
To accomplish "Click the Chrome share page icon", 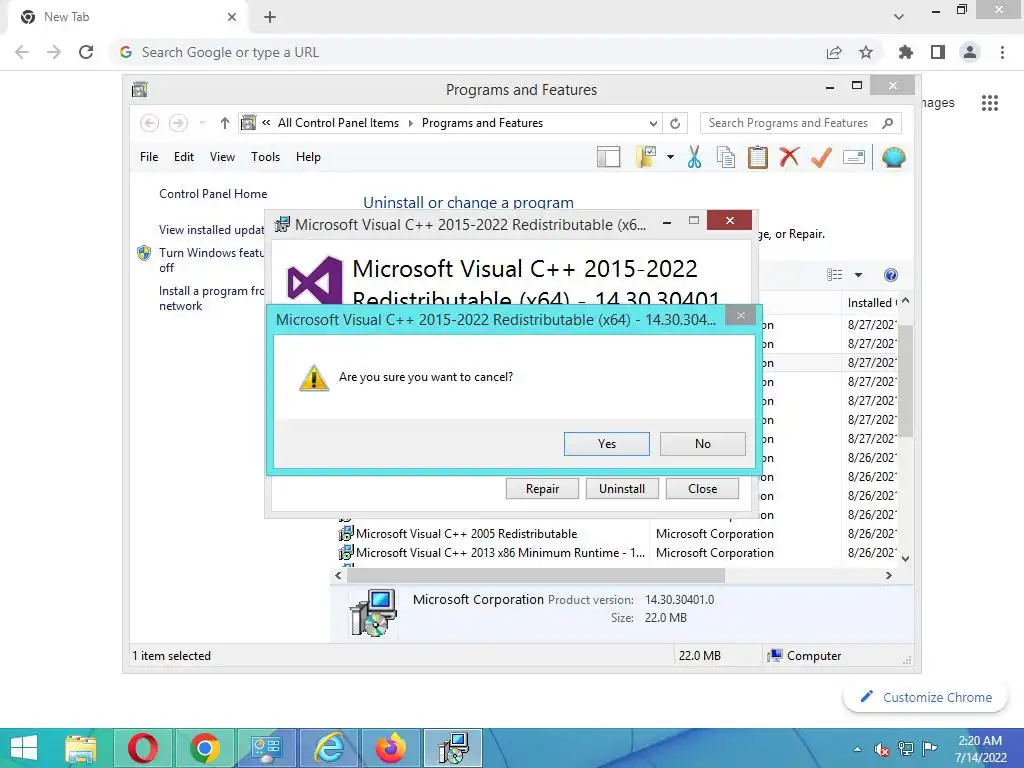I will coord(834,52).
